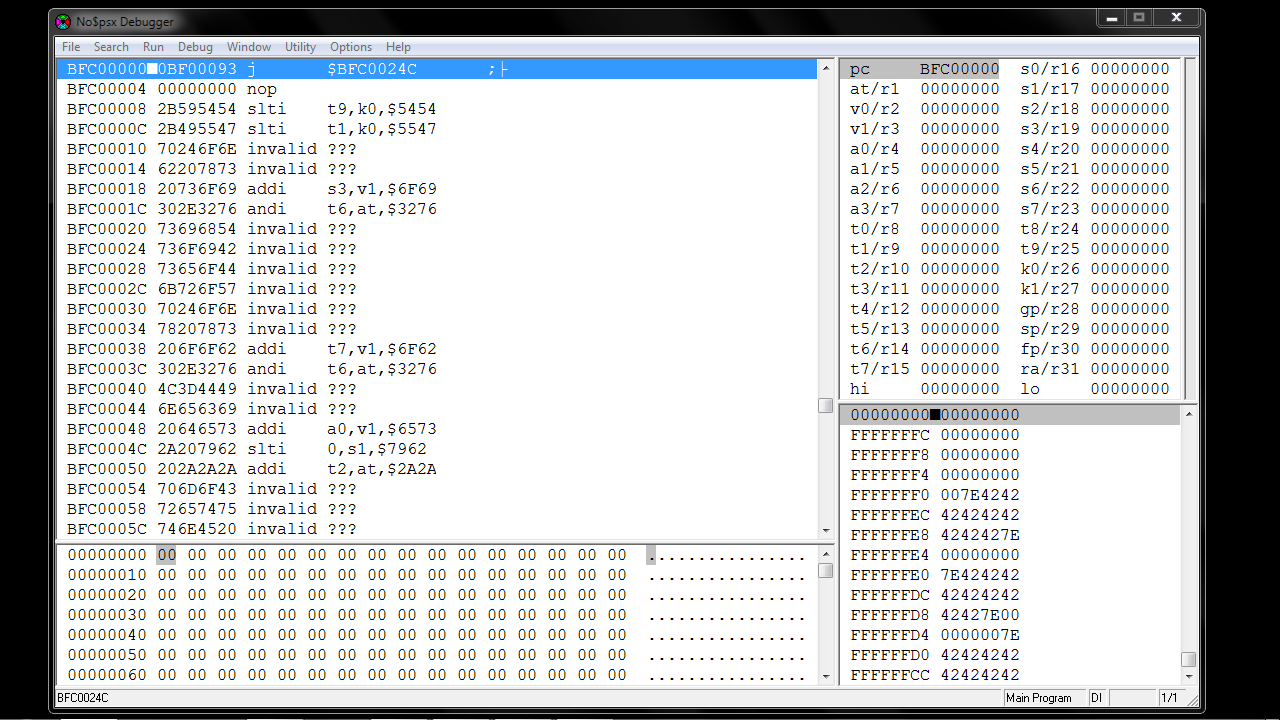The width and height of the screenshot is (1280, 720).
Task: Click the stack pane scrollbar thumb
Action: tap(1188, 659)
